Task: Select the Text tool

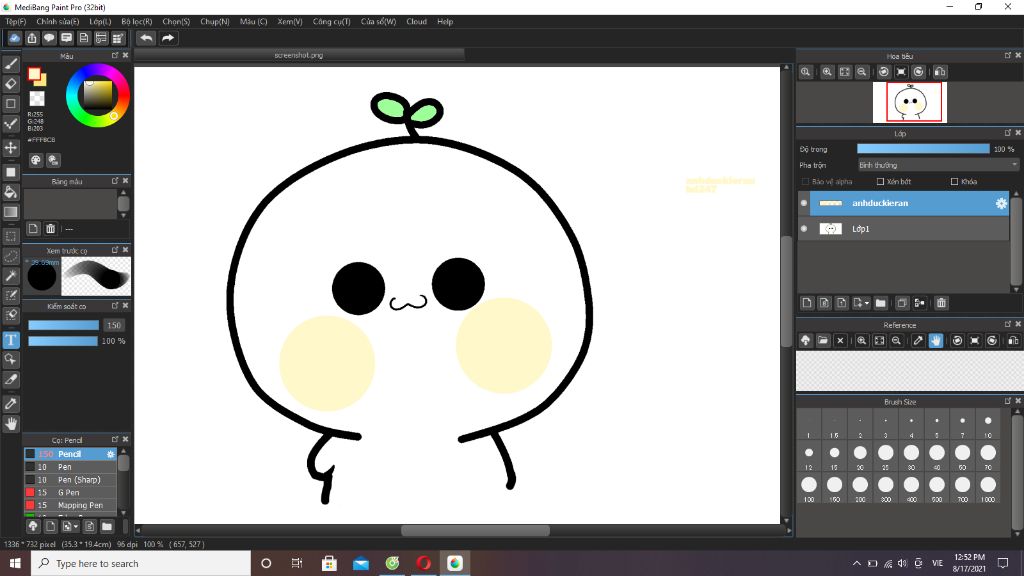Action: [x=11, y=340]
